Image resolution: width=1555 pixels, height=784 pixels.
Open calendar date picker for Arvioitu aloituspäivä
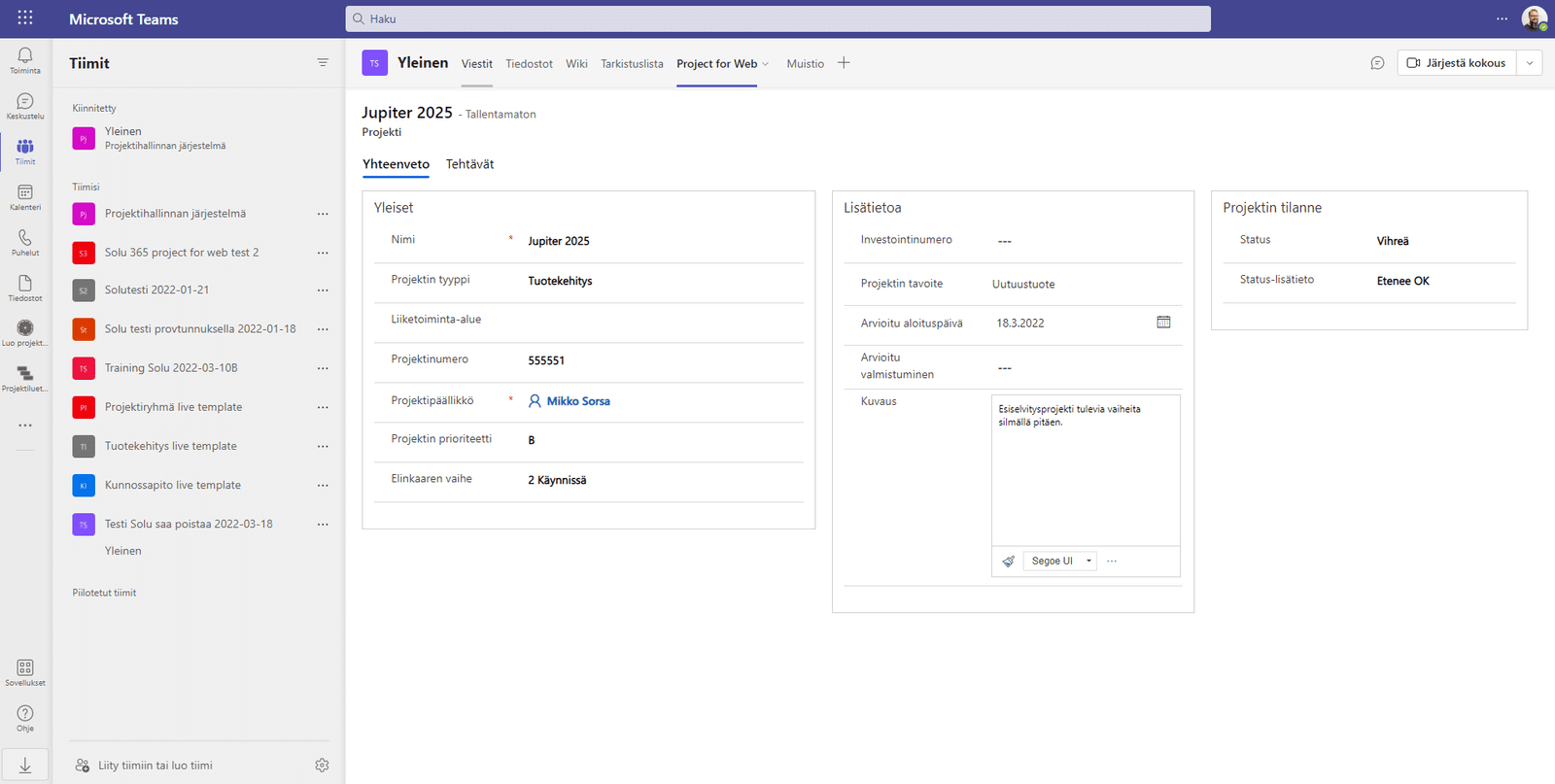click(x=1163, y=323)
